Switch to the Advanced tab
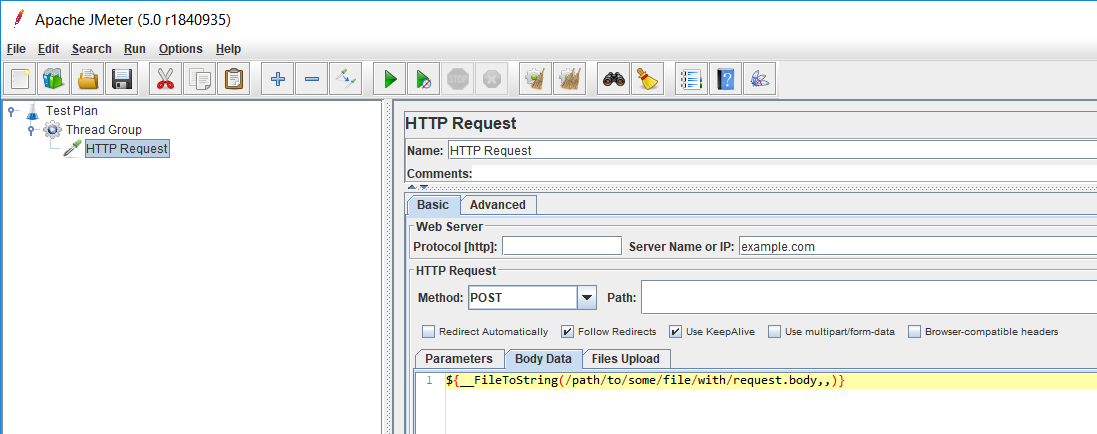This screenshot has width=1097, height=434. point(497,205)
